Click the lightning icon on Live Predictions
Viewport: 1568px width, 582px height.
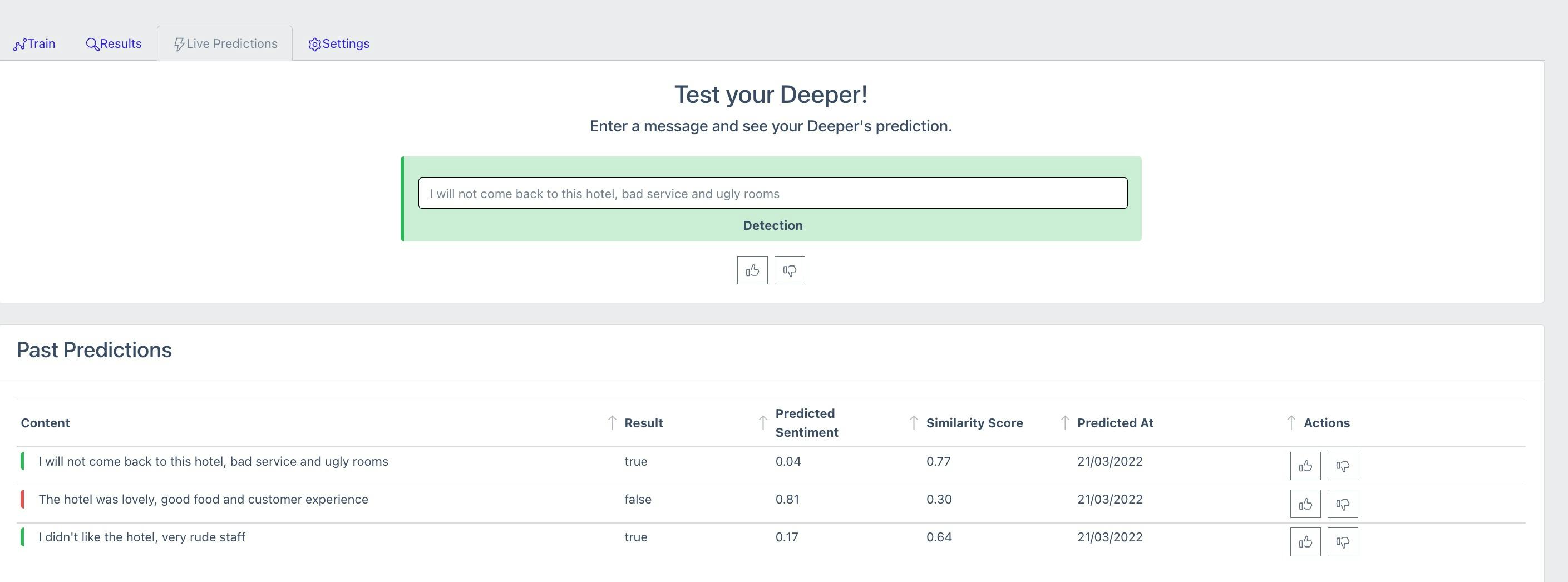click(180, 43)
